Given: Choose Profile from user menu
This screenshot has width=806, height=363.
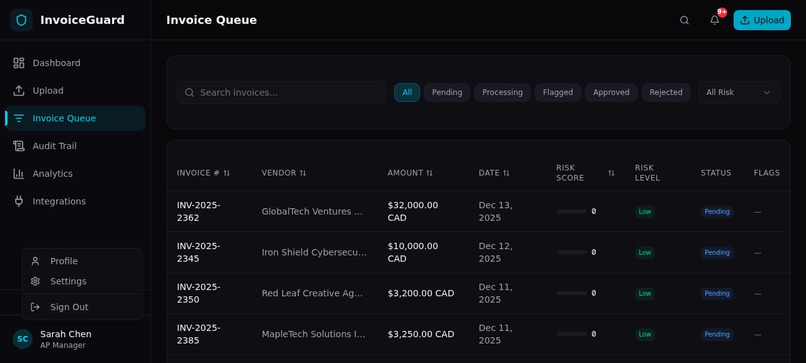Looking at the screenshot, I should pyautogui.click(x=82, y=261).
